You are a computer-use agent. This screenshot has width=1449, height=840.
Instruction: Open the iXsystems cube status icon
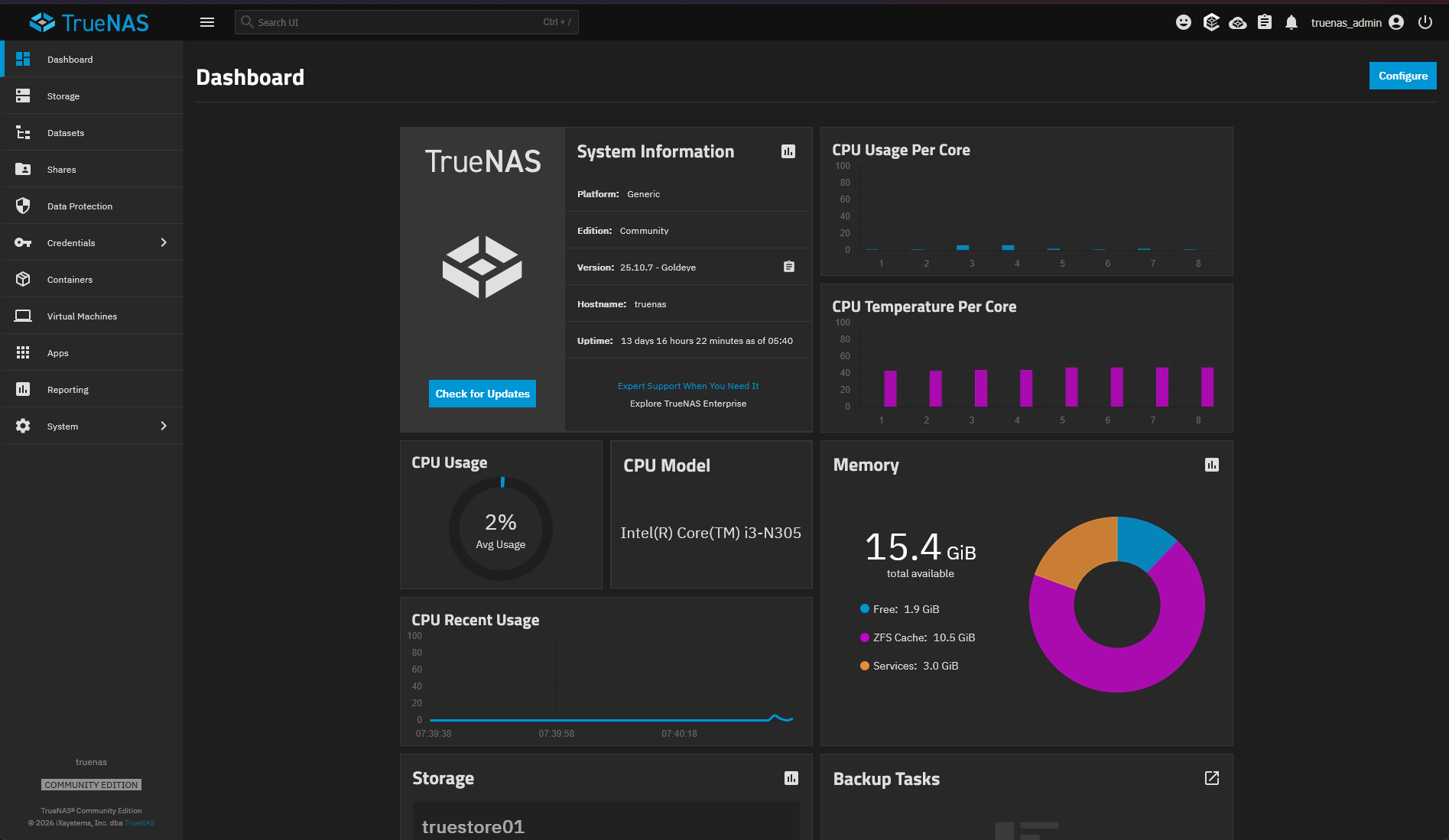[1211, 22]
